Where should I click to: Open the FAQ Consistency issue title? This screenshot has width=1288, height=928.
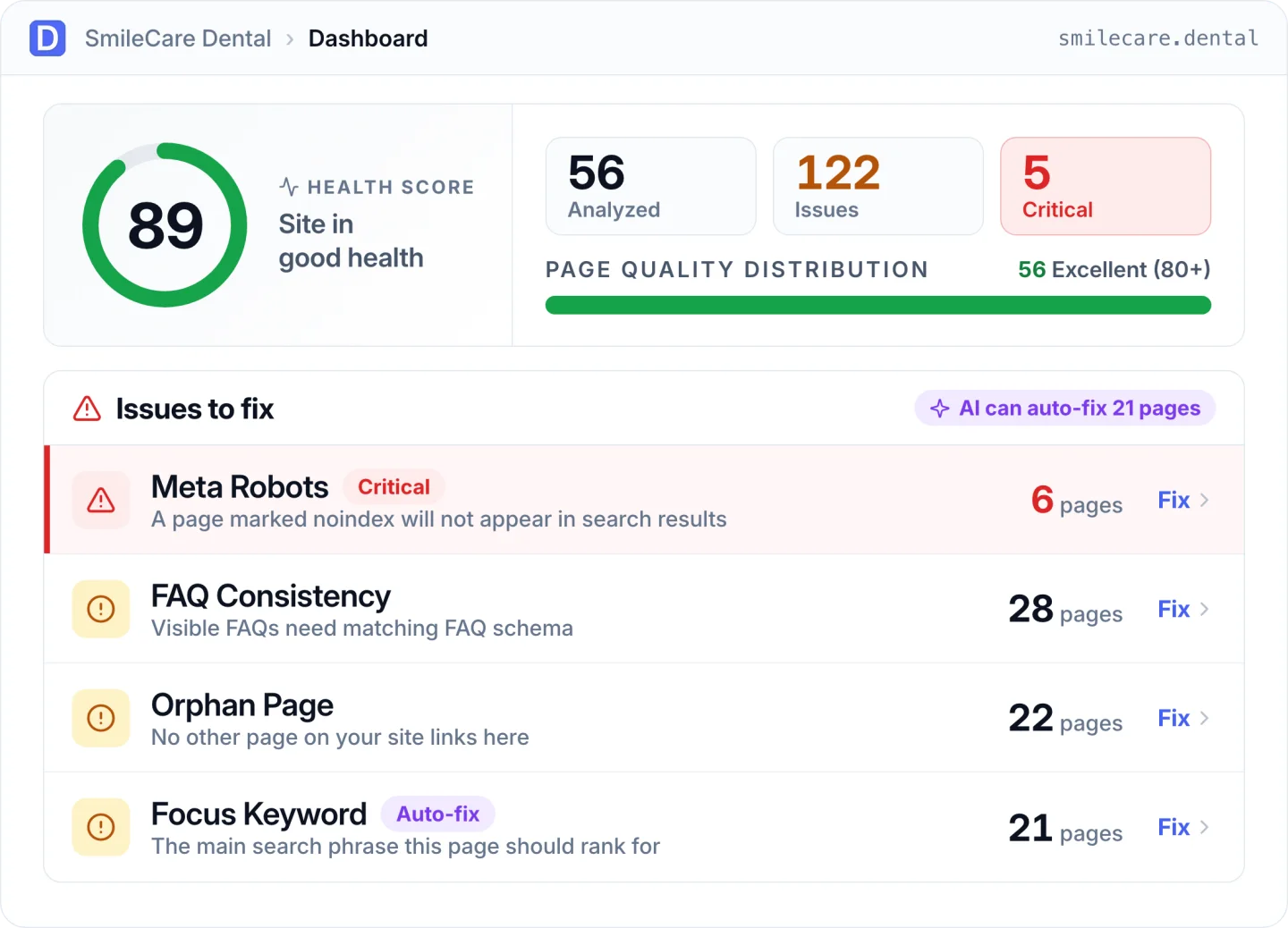click(271, 595)
